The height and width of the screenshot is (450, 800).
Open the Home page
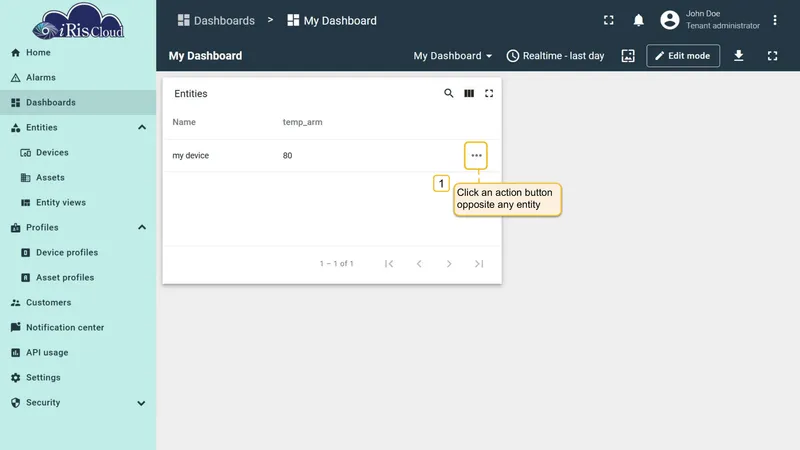coord(78,53)
